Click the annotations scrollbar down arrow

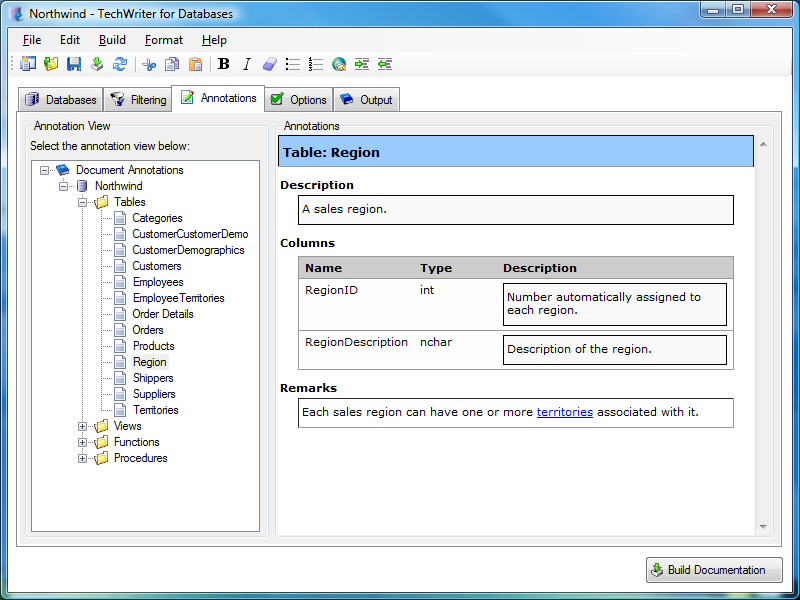(763, 526)
